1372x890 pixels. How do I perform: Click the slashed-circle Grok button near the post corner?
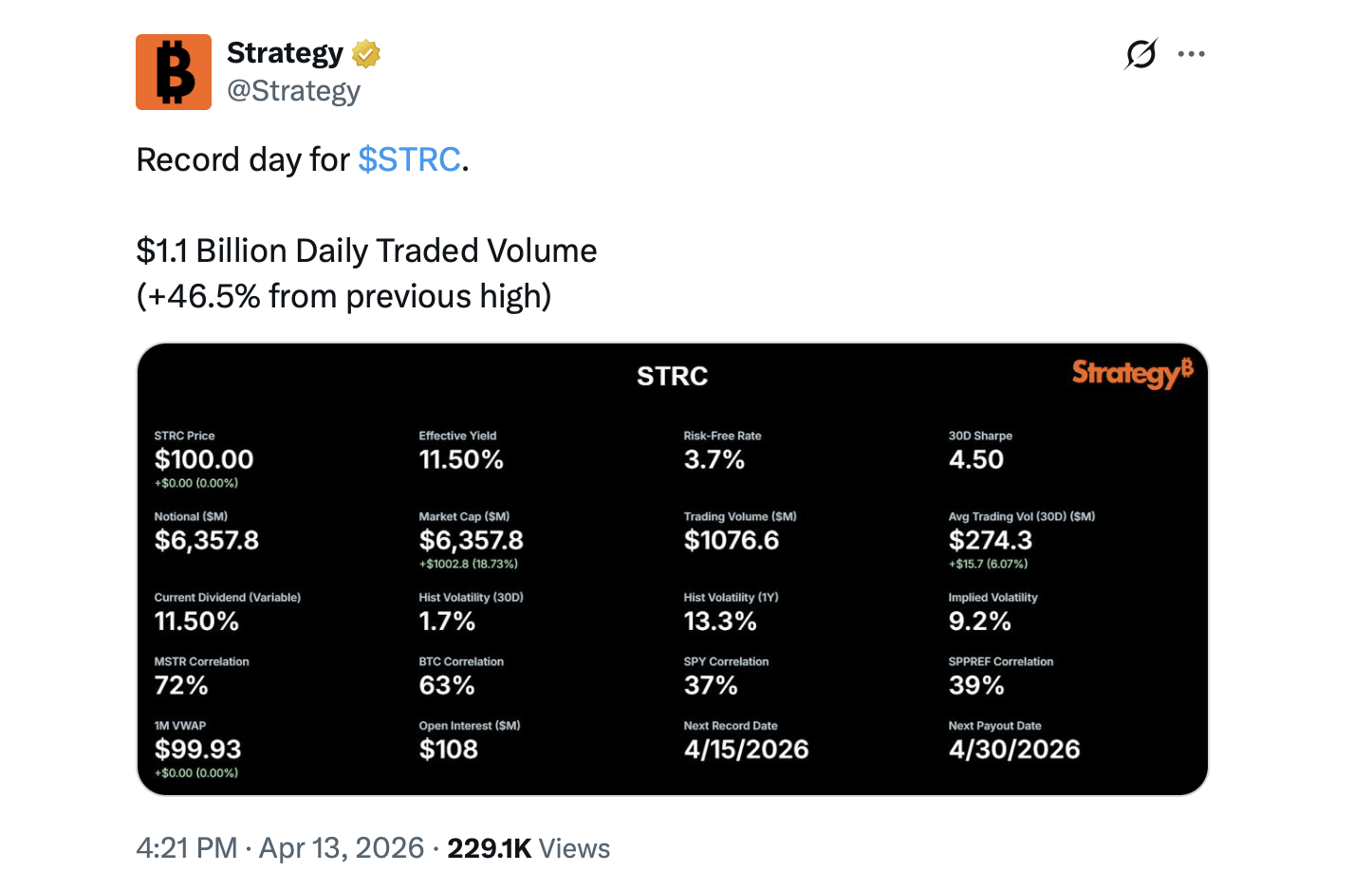point(1140,54)
